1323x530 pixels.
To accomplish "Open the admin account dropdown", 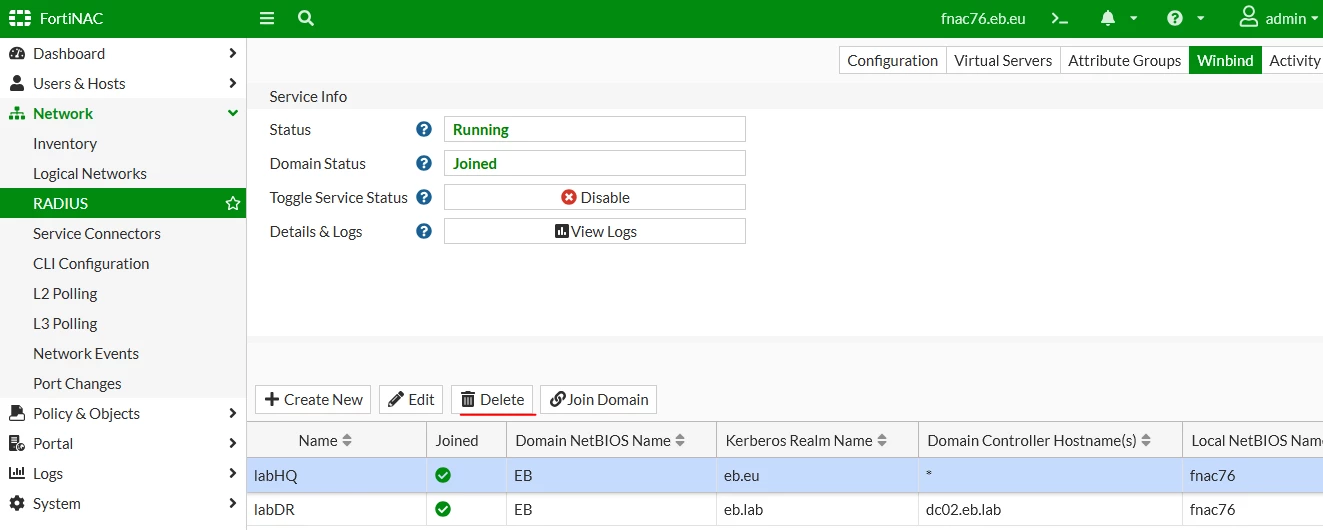I will pyautogui.click(x=1279, y=19).
